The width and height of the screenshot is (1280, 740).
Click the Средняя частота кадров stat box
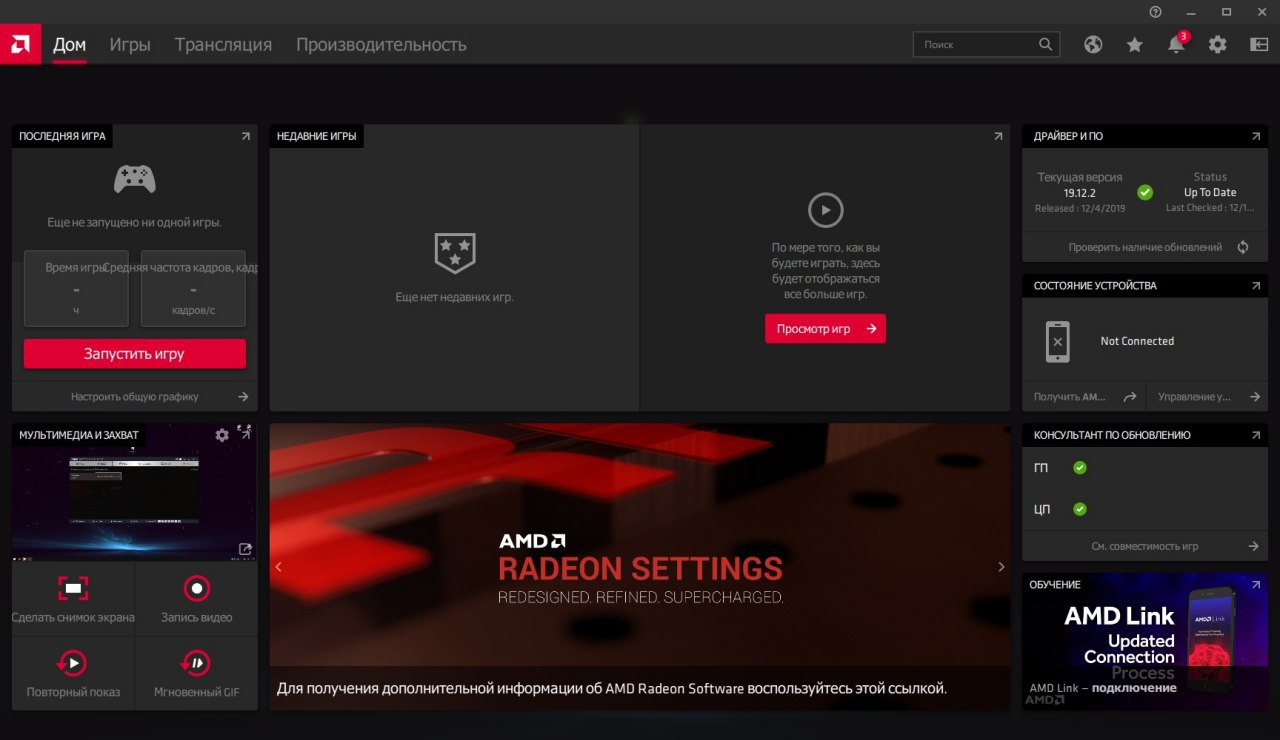(x=193, y=288)
